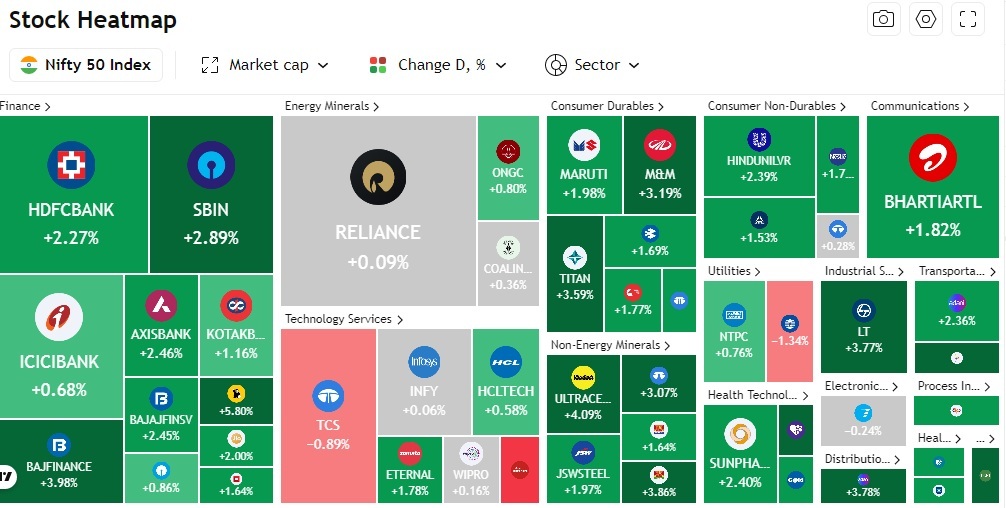Click BHARTIARTL Airtel logo icon
The height and width of the screenshot is (508, 1006).
933,158
